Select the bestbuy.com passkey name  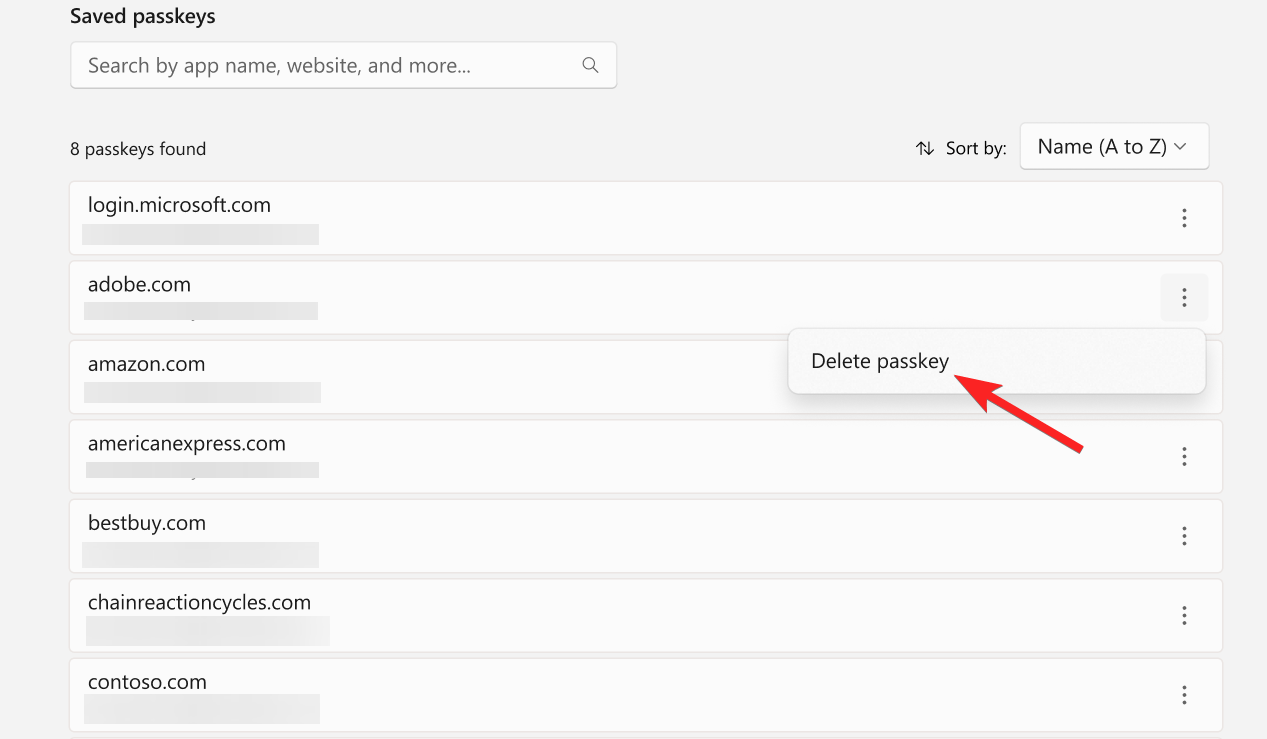click(x=147, y=523)
